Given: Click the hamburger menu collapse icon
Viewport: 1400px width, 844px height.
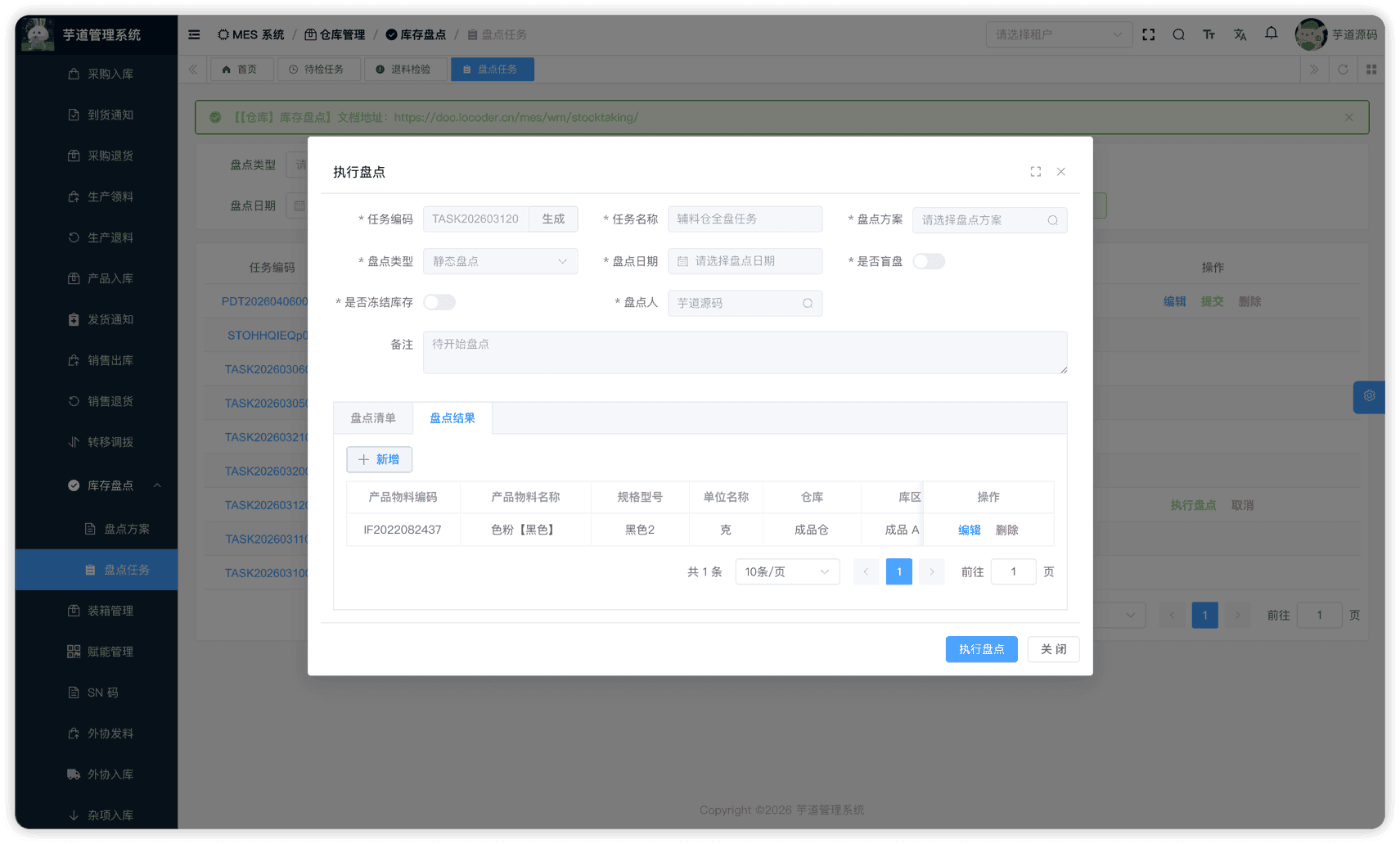Looking at the screenshot, I should coord(194,34).
